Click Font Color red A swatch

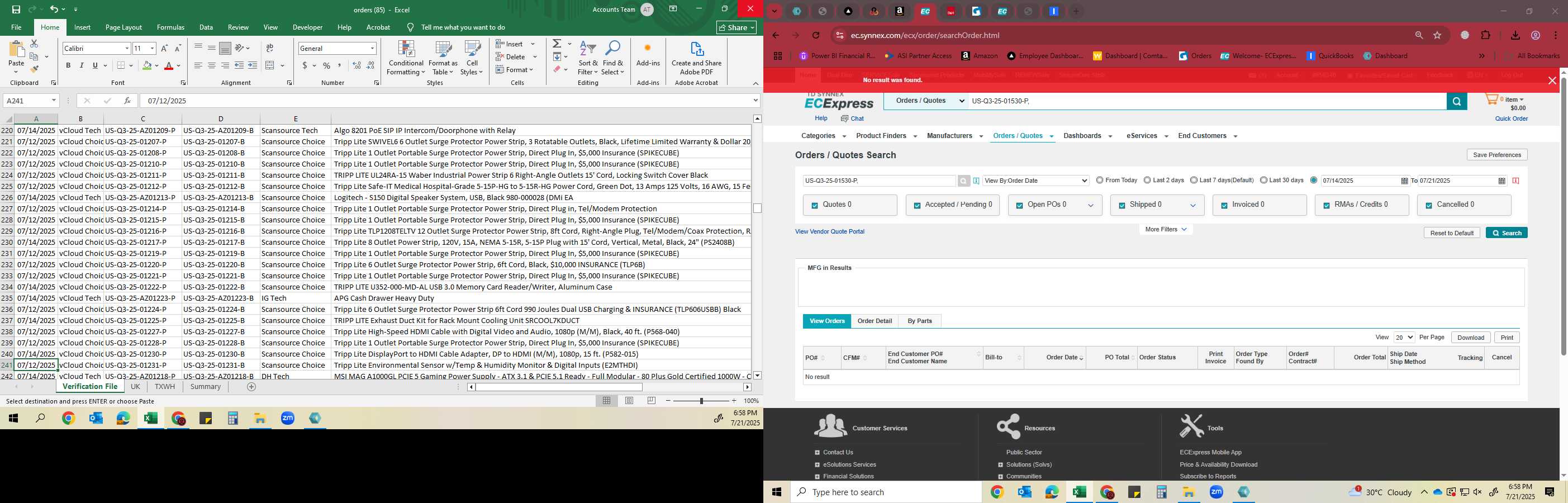169,66
